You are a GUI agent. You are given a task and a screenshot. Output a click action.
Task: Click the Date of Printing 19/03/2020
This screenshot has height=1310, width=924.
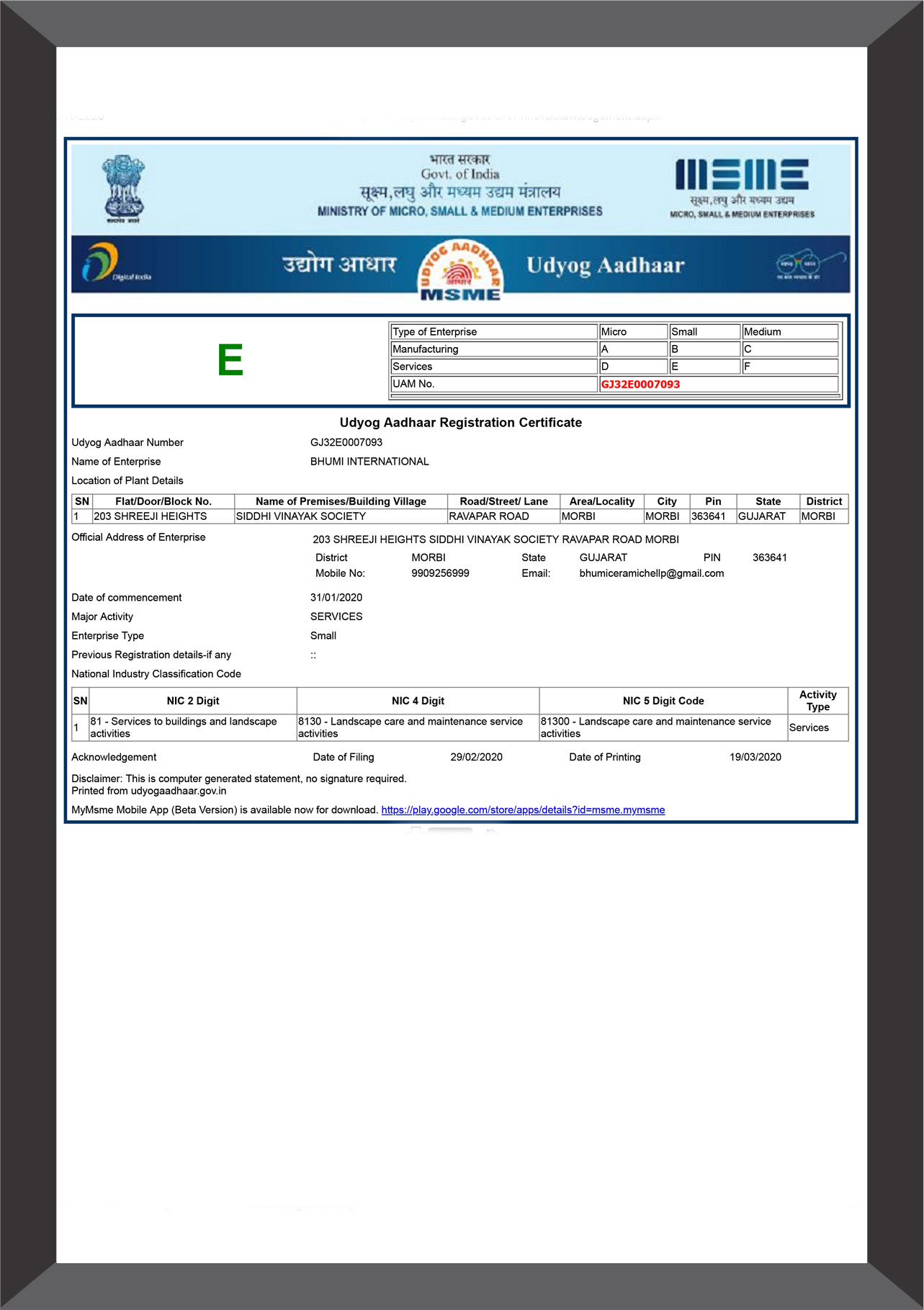(x=755, y=757)
